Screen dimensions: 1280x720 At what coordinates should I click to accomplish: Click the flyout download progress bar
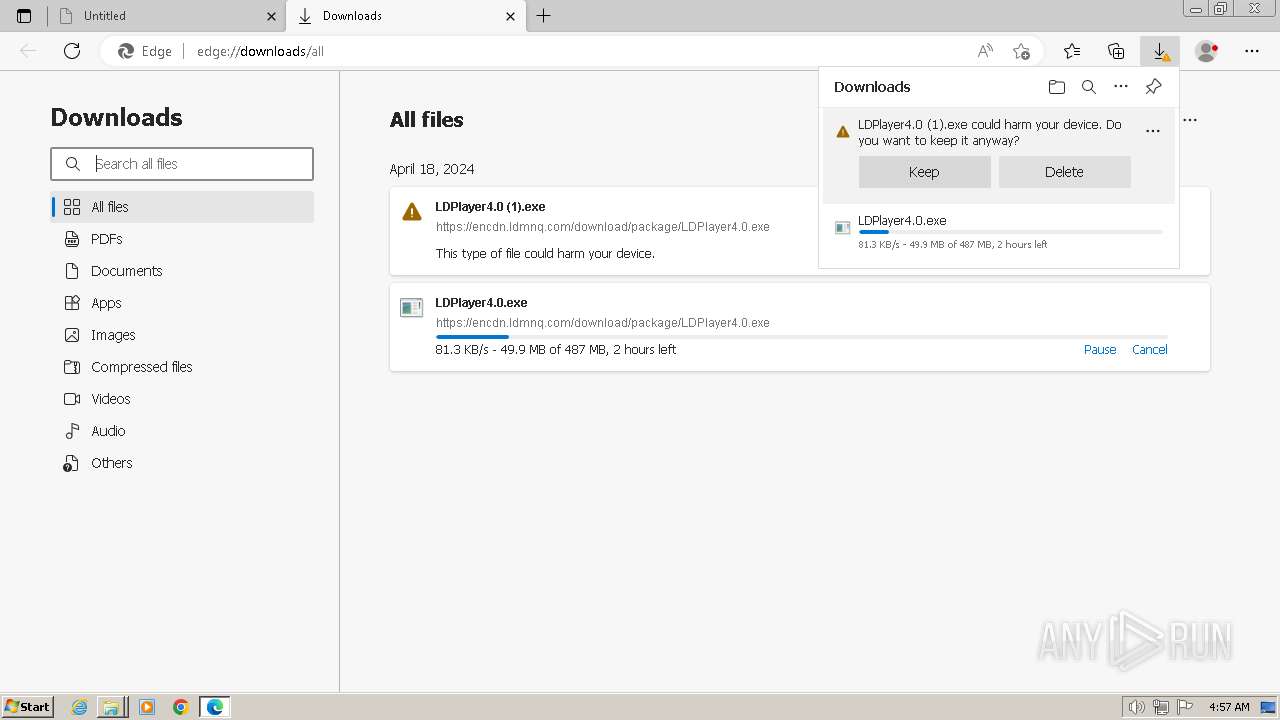tap(1010, 232)
